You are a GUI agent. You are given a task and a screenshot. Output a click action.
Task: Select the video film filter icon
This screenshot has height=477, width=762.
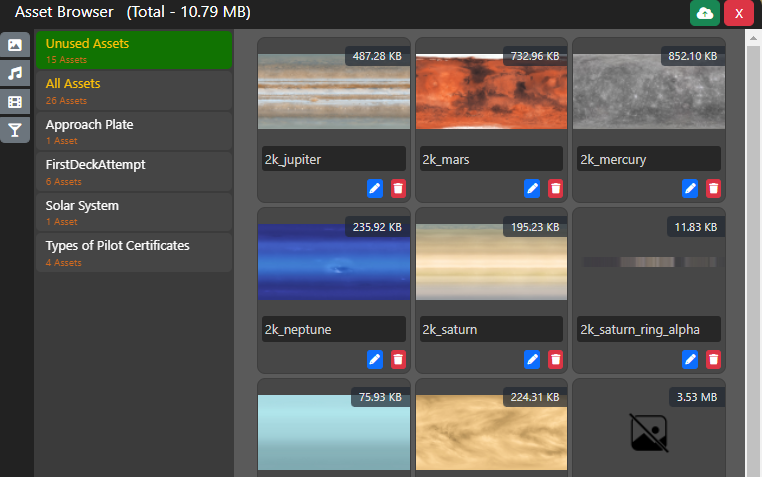[x=15, y=101]
